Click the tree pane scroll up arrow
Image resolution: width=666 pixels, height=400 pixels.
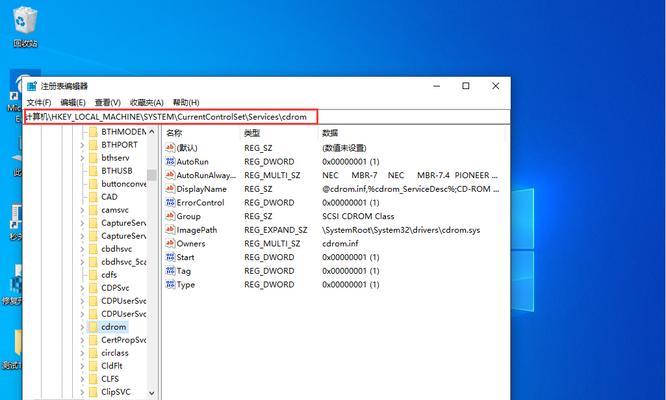152,132
